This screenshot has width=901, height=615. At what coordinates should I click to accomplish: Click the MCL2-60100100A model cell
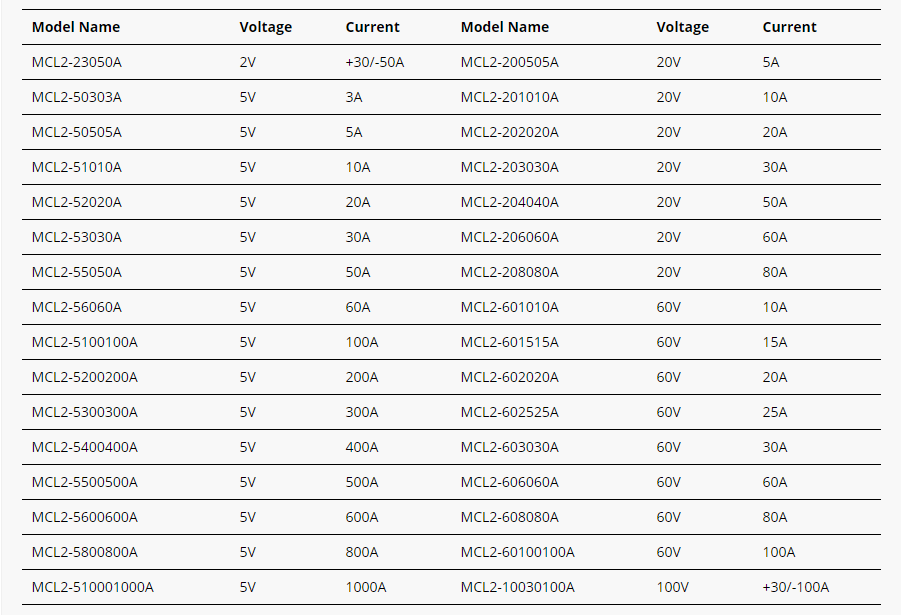point(518,552)
